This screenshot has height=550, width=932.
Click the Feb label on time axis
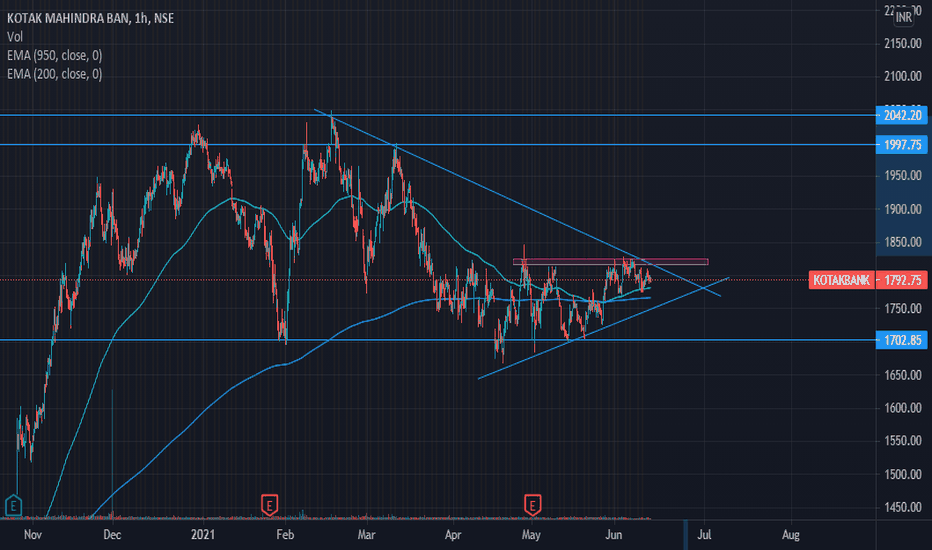pos(285,535)
